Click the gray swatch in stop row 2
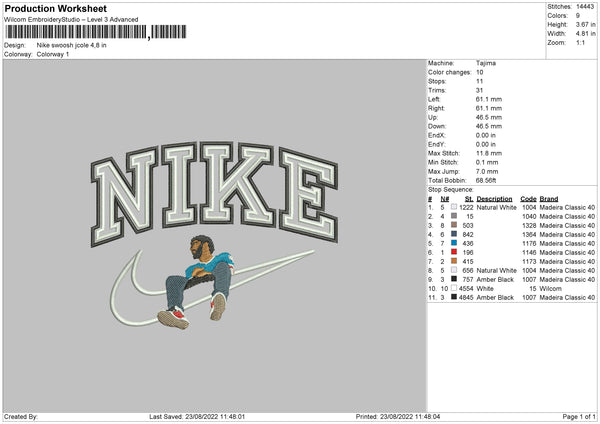 [x=454, y=216]
